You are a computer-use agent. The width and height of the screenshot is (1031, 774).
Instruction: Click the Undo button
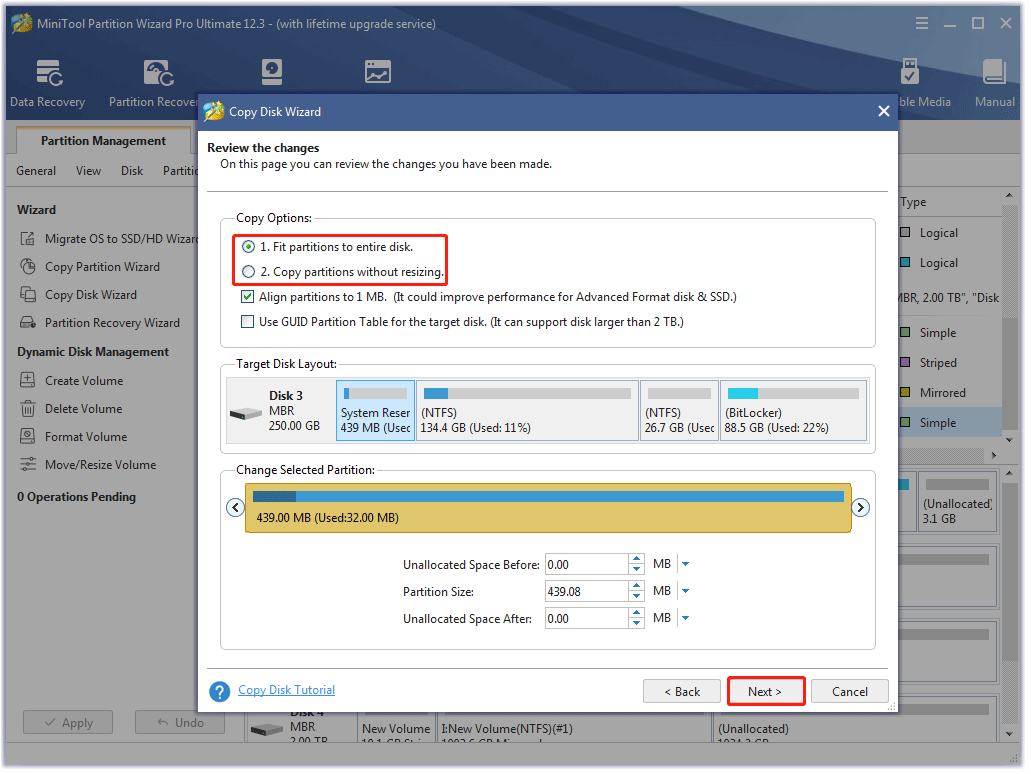pos(180,723)
